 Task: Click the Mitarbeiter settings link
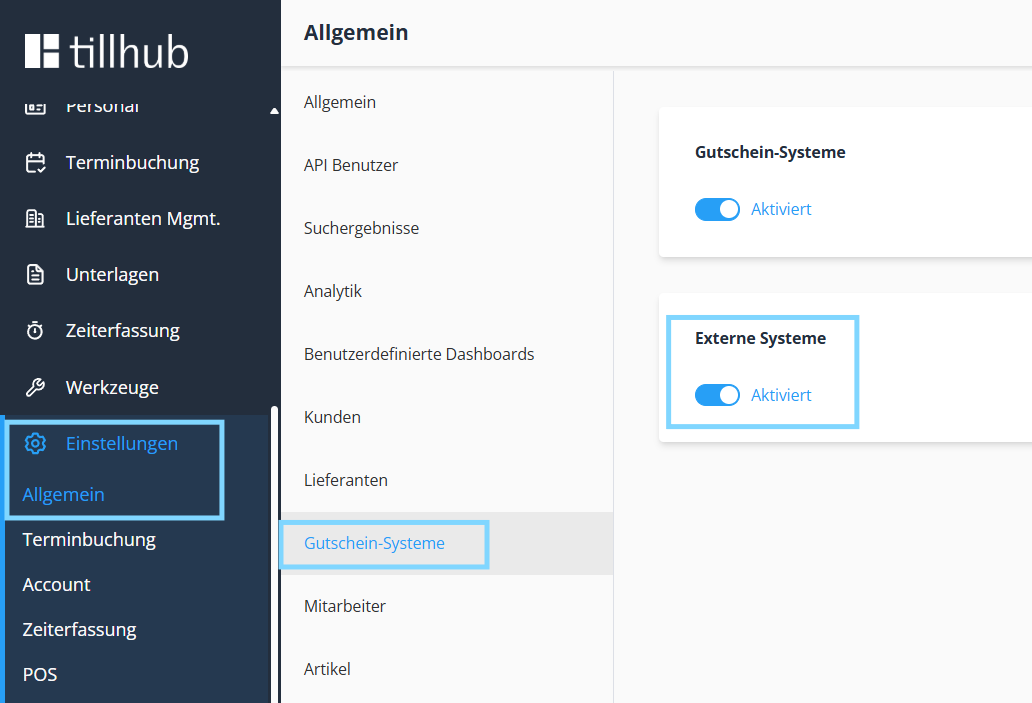click(x=345, y=606)
